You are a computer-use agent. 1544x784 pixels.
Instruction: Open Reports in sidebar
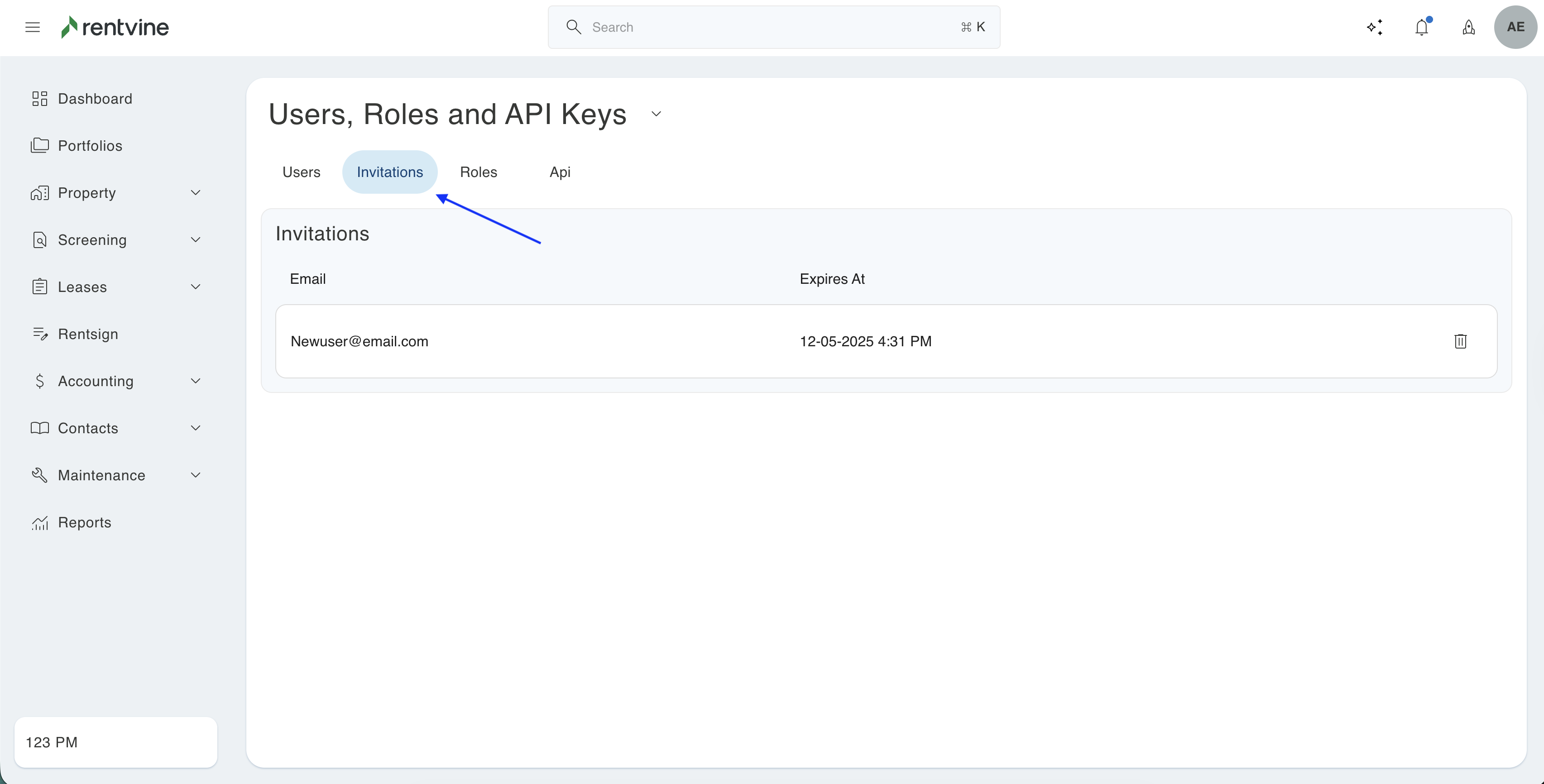(85, 522)
